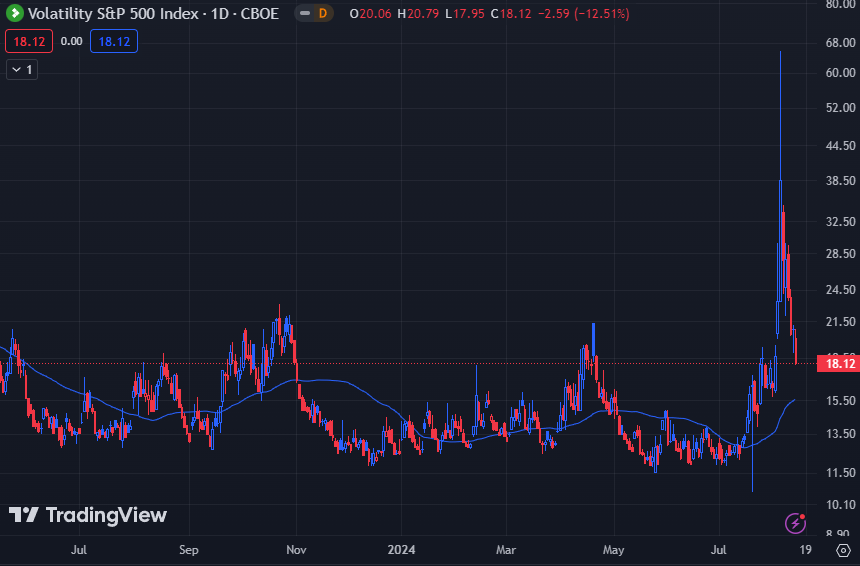Click the −2.59 (−12.51%) change readout
Screen dimensions: 860x566
coord(584,14)
